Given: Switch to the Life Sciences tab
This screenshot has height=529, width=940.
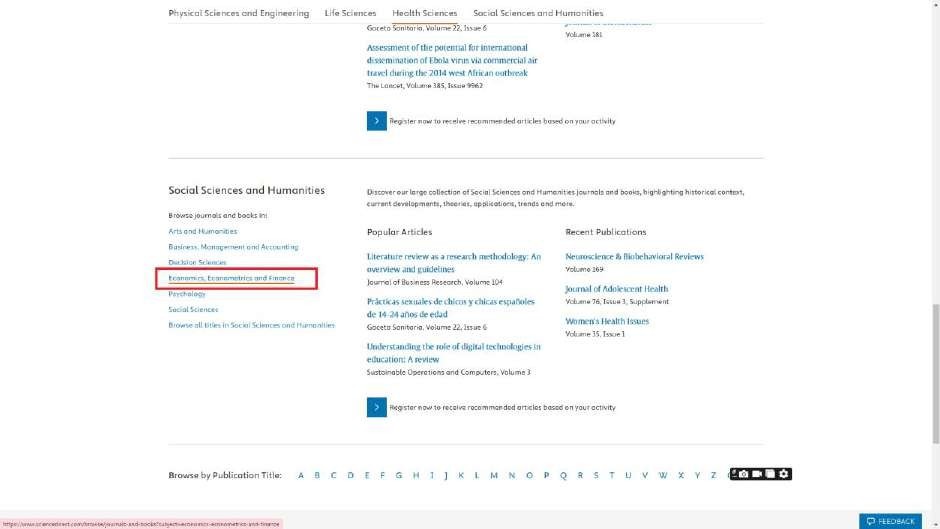Looking at the screenshot, I should (x=350, y=13).
